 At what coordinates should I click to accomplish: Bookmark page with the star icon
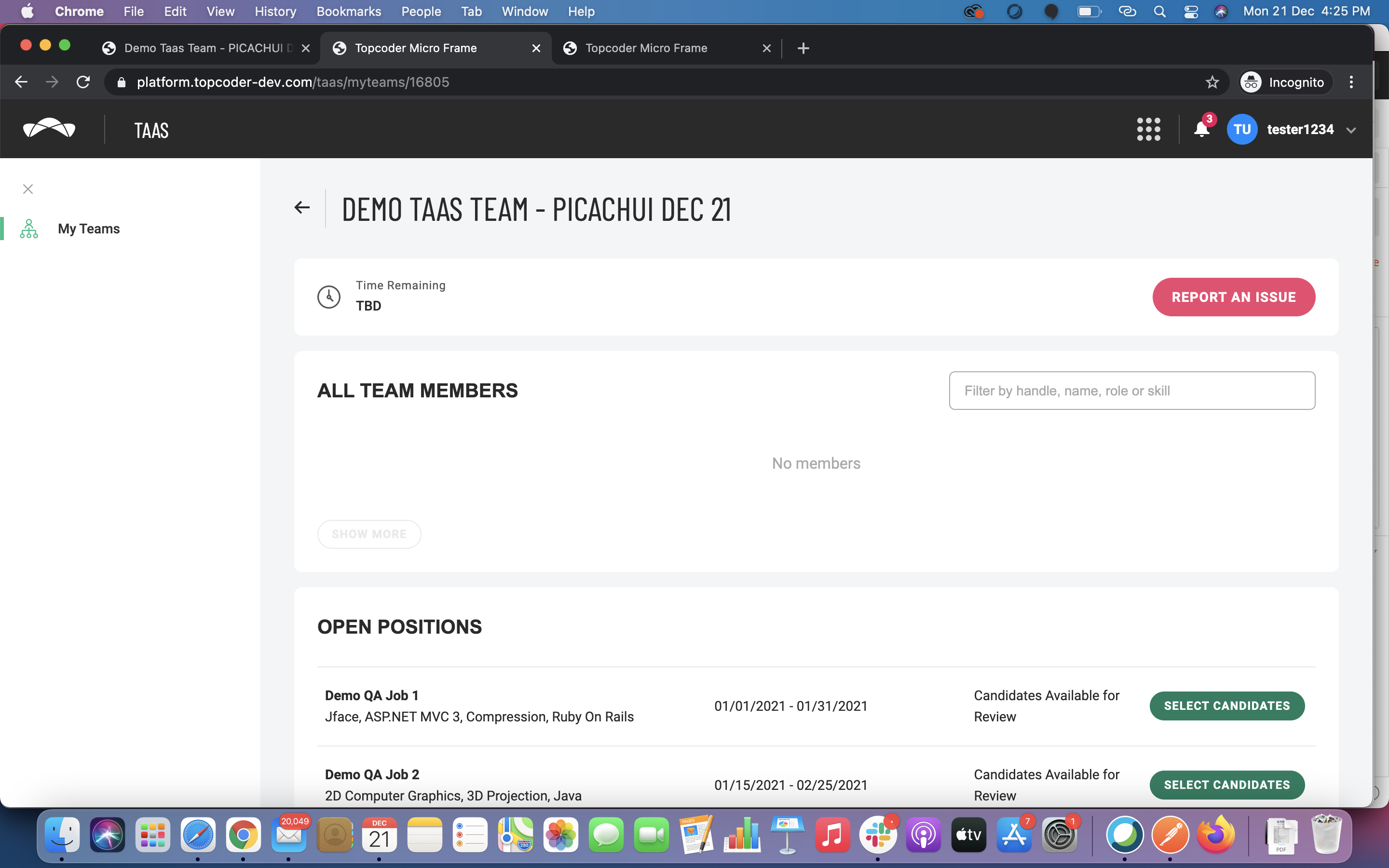(1212, 82)
